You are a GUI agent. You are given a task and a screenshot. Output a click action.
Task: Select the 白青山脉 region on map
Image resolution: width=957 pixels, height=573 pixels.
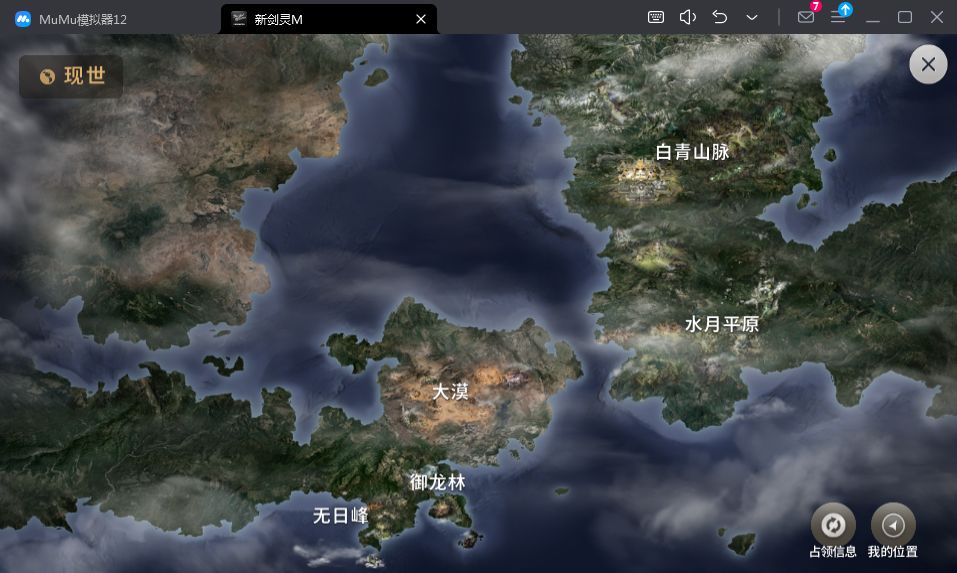[692, 152]
